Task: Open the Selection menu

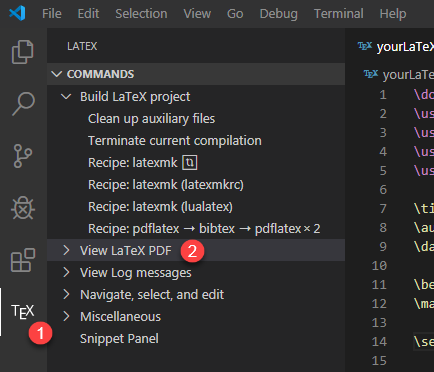Action: pos(141,14)
